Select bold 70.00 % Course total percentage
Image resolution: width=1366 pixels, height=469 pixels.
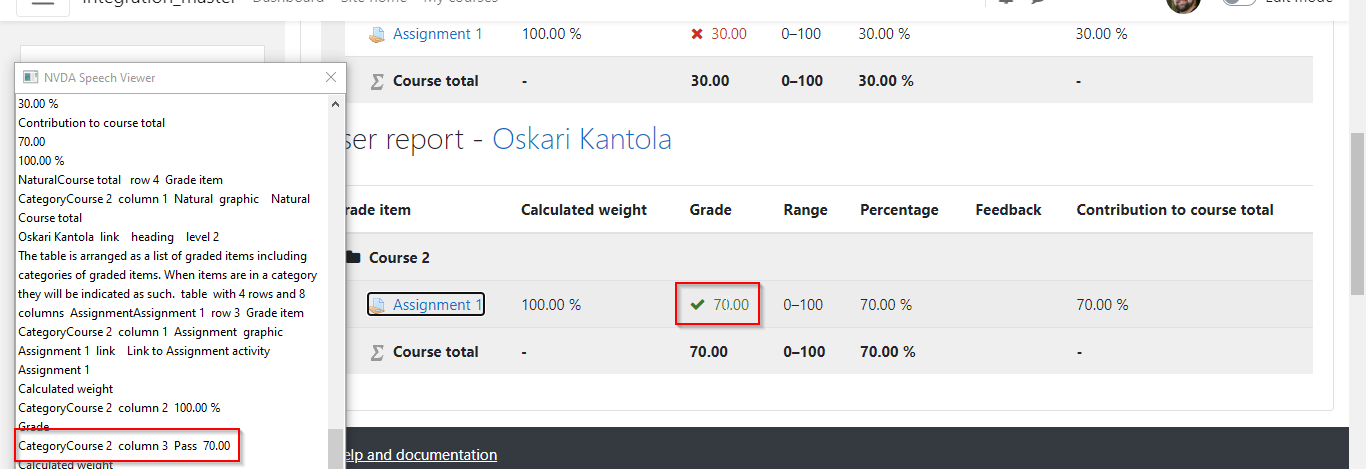[x=888, y=352]
